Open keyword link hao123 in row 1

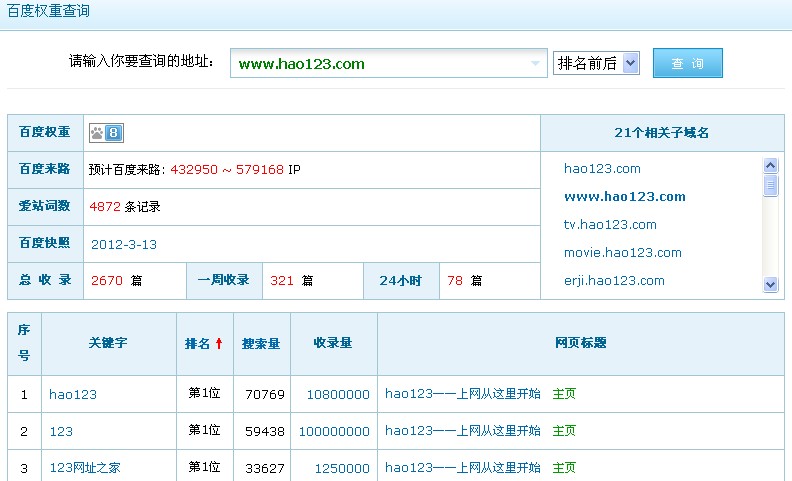73,395
